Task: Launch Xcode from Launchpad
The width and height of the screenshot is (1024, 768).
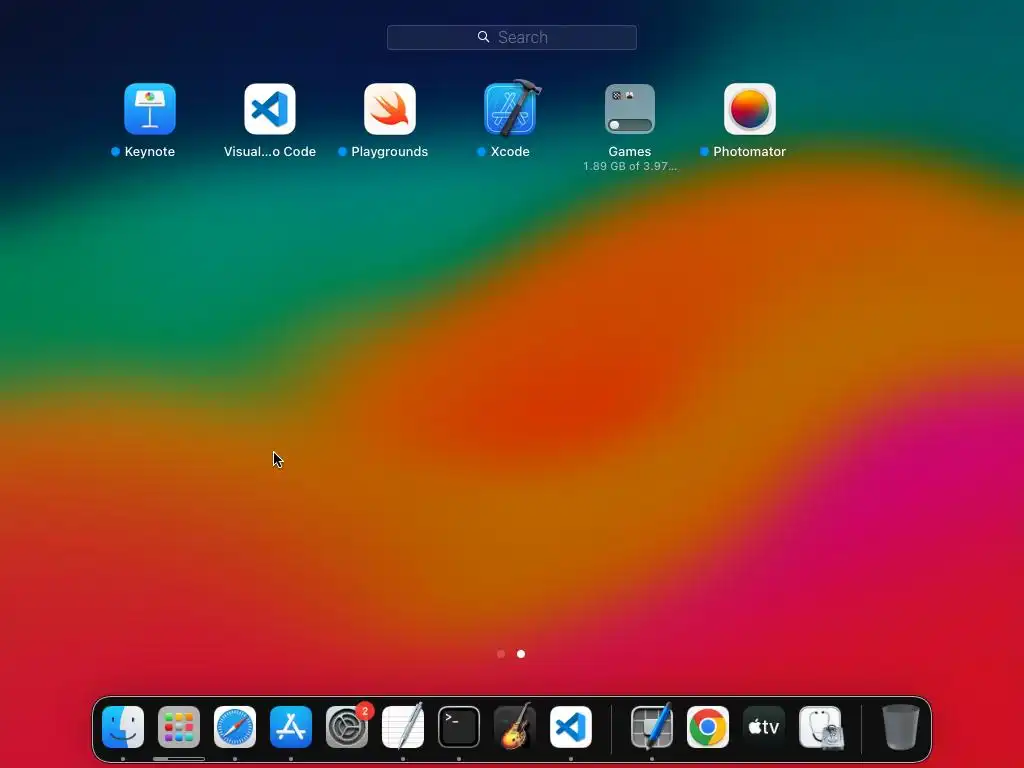Action: coord(511,107)
